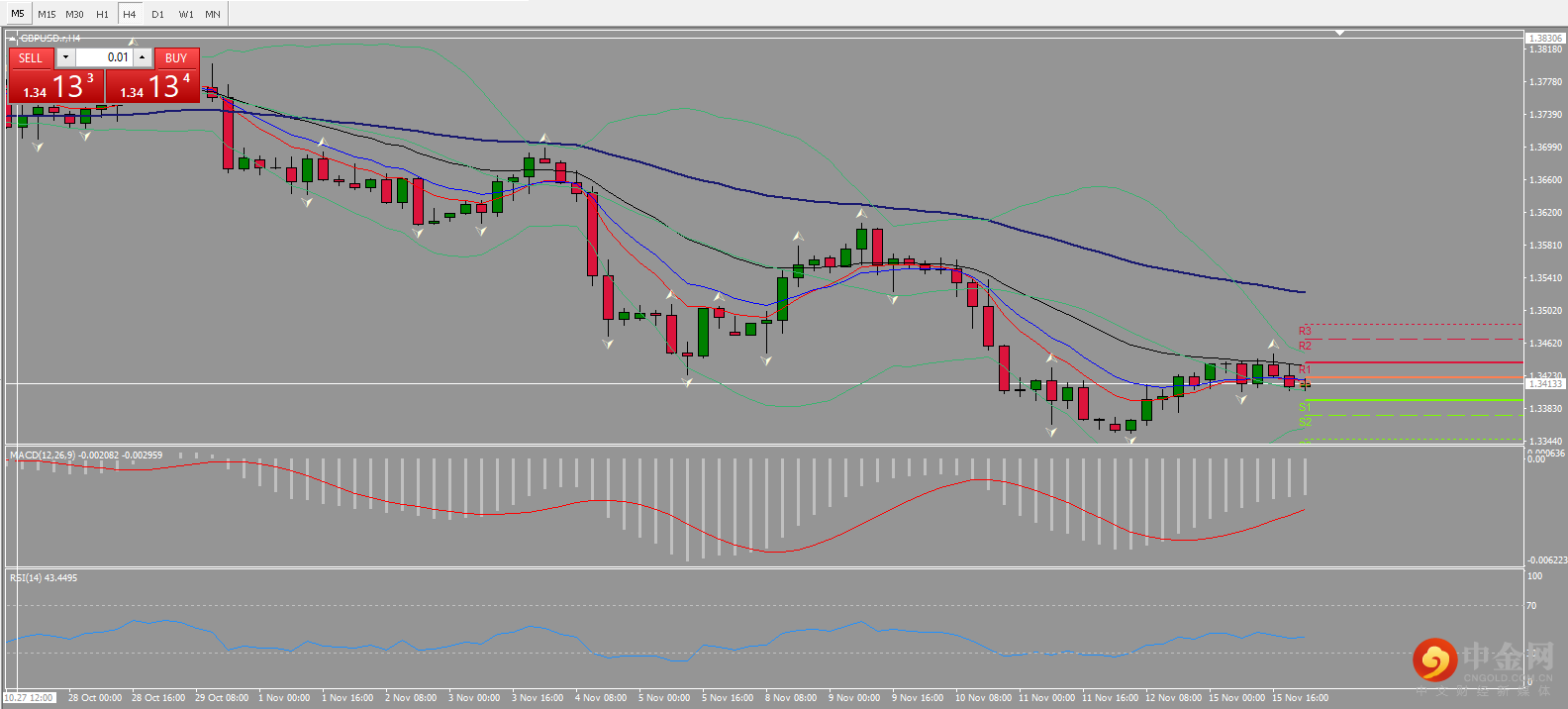Click the 8 Nov 08:00 time axis label
Viewport: 1568px width, 709px height.
[791, 698]
